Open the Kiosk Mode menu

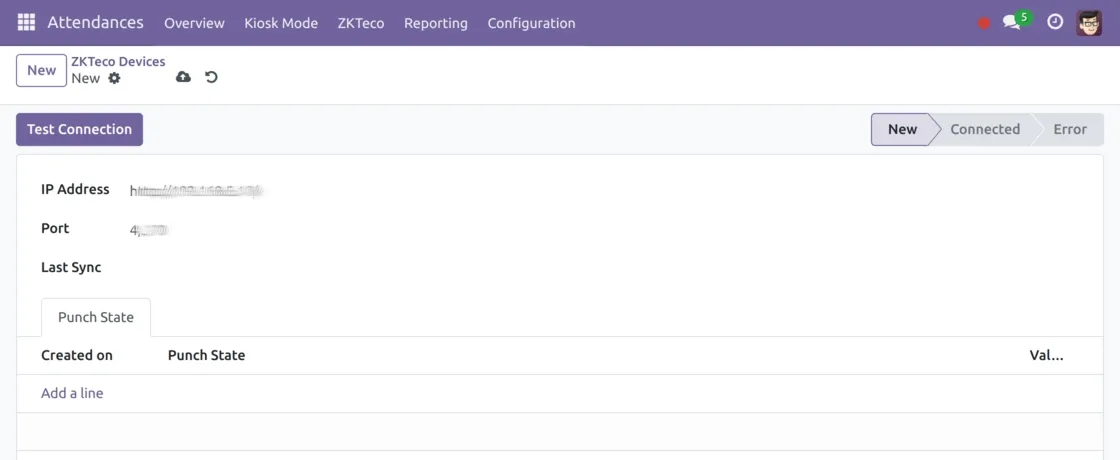pyautogui.click(x=281, y=23)
